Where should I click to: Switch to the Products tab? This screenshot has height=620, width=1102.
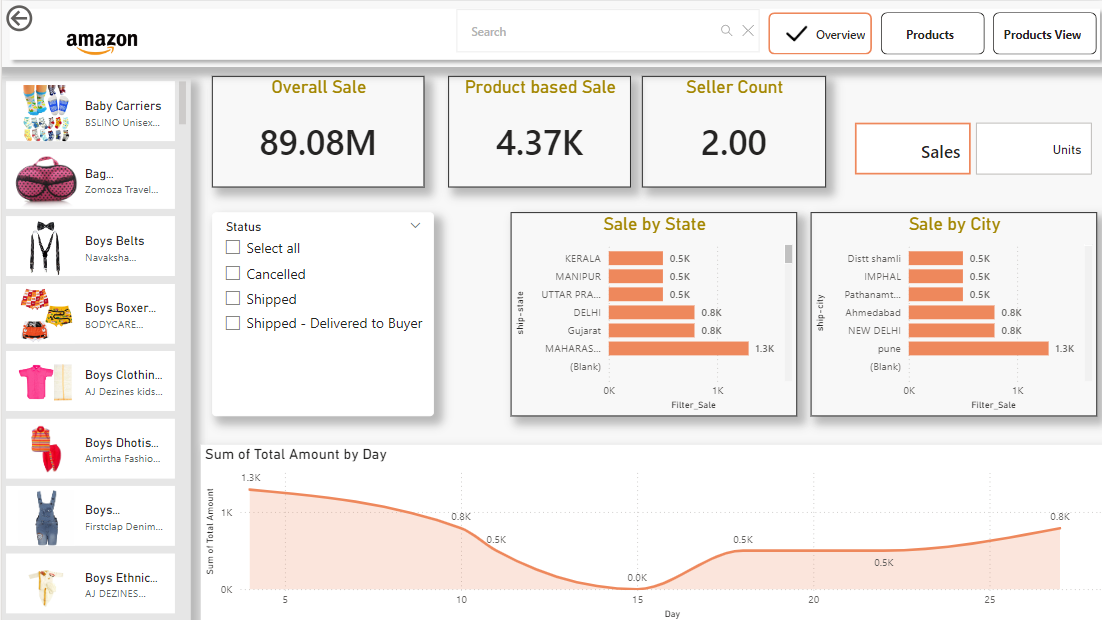click(932, 33)
